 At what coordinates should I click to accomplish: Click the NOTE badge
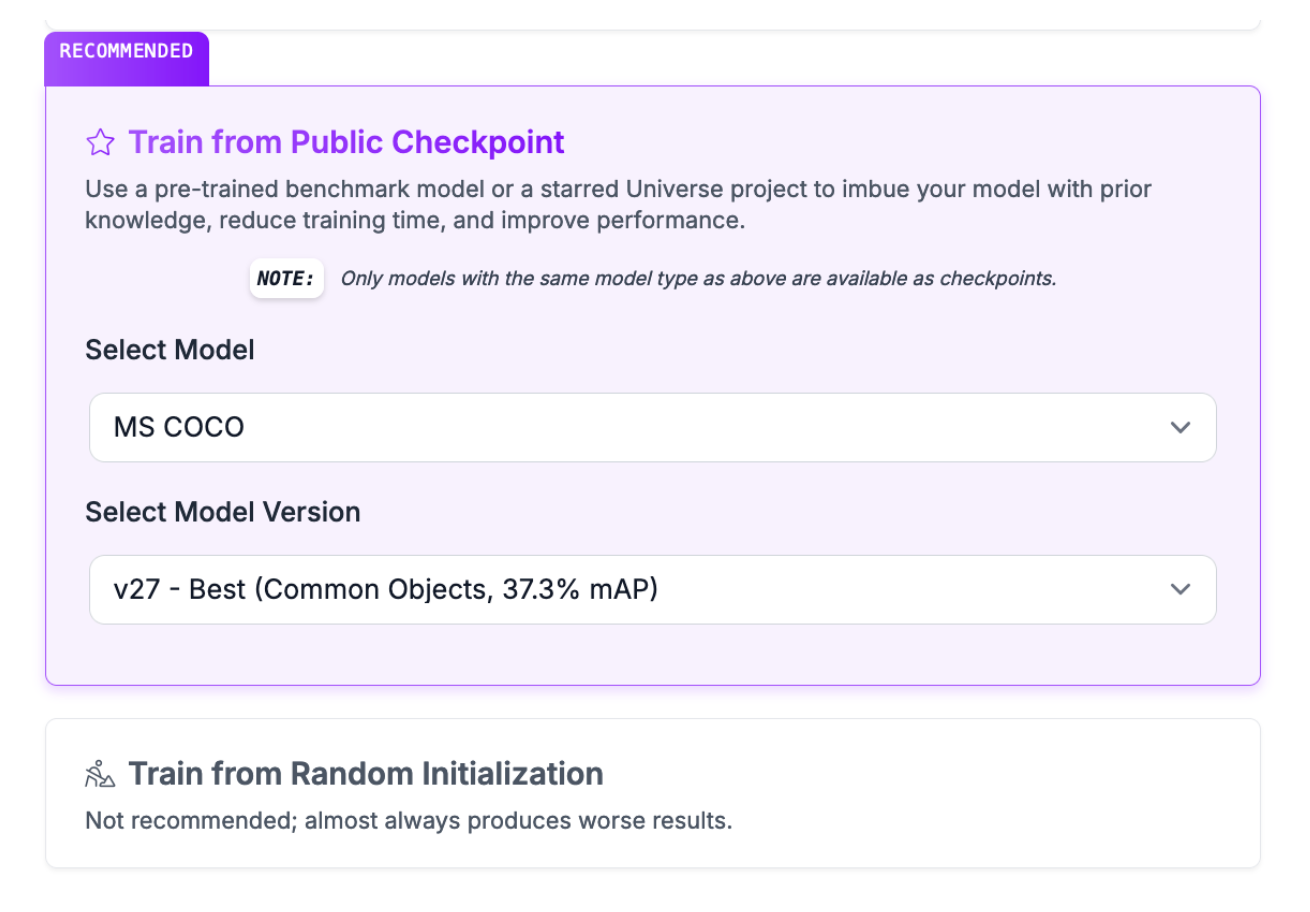[286, 279]
